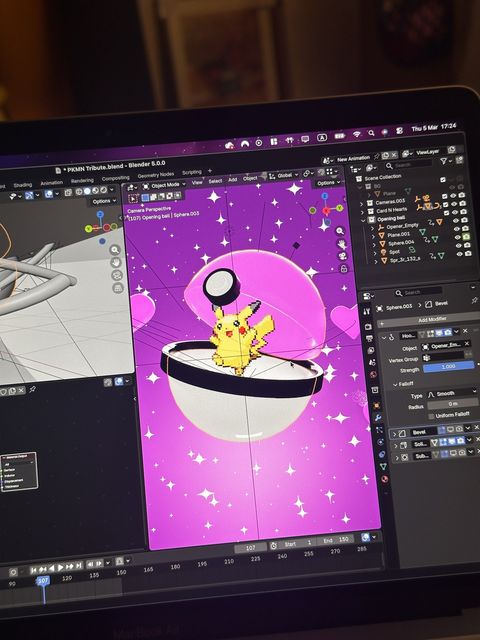
Task: Open the Physics properties tab
Action: coord(381,442)
